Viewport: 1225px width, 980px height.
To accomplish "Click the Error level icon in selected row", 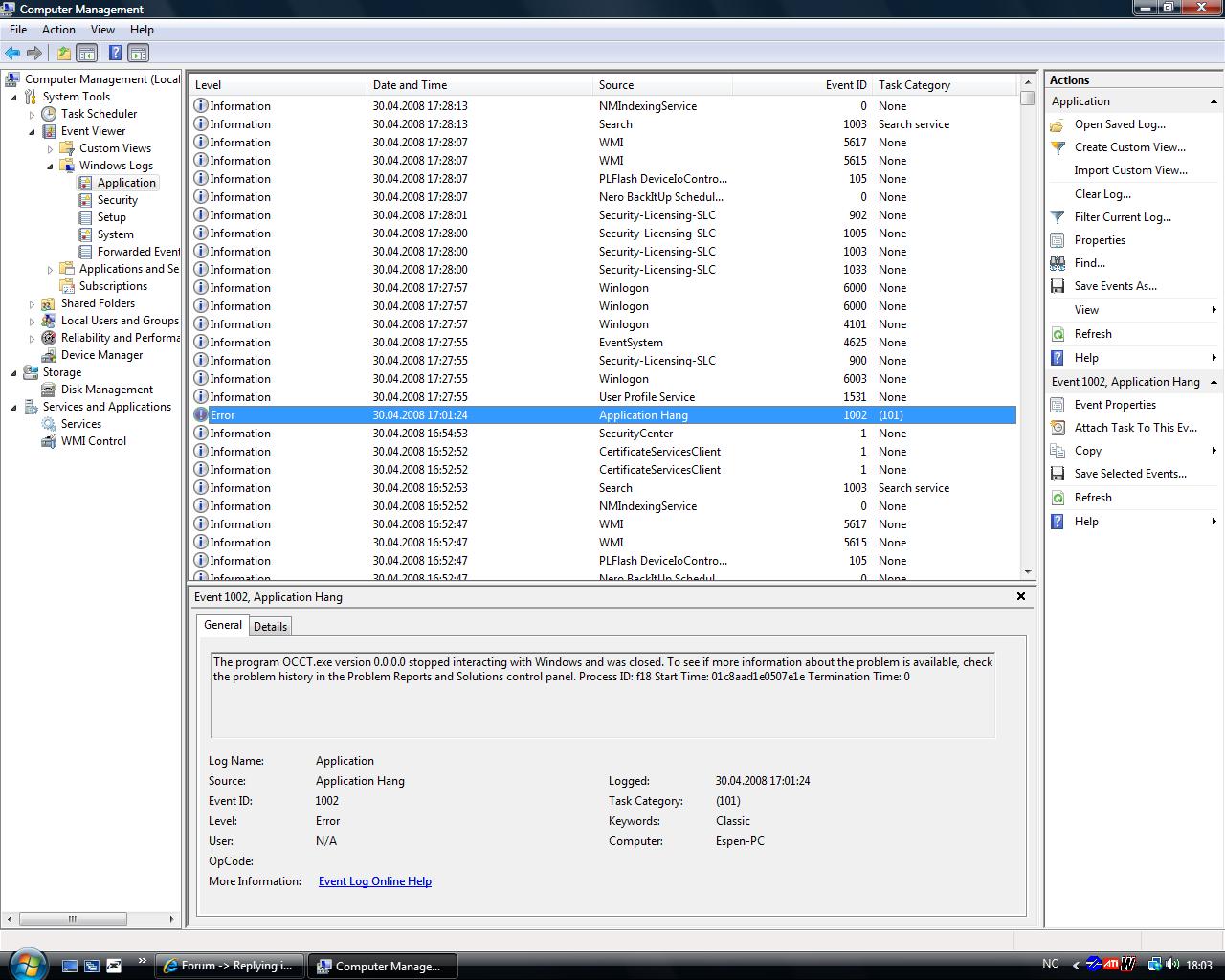I will pyautogui.click(x=201, y=415).
